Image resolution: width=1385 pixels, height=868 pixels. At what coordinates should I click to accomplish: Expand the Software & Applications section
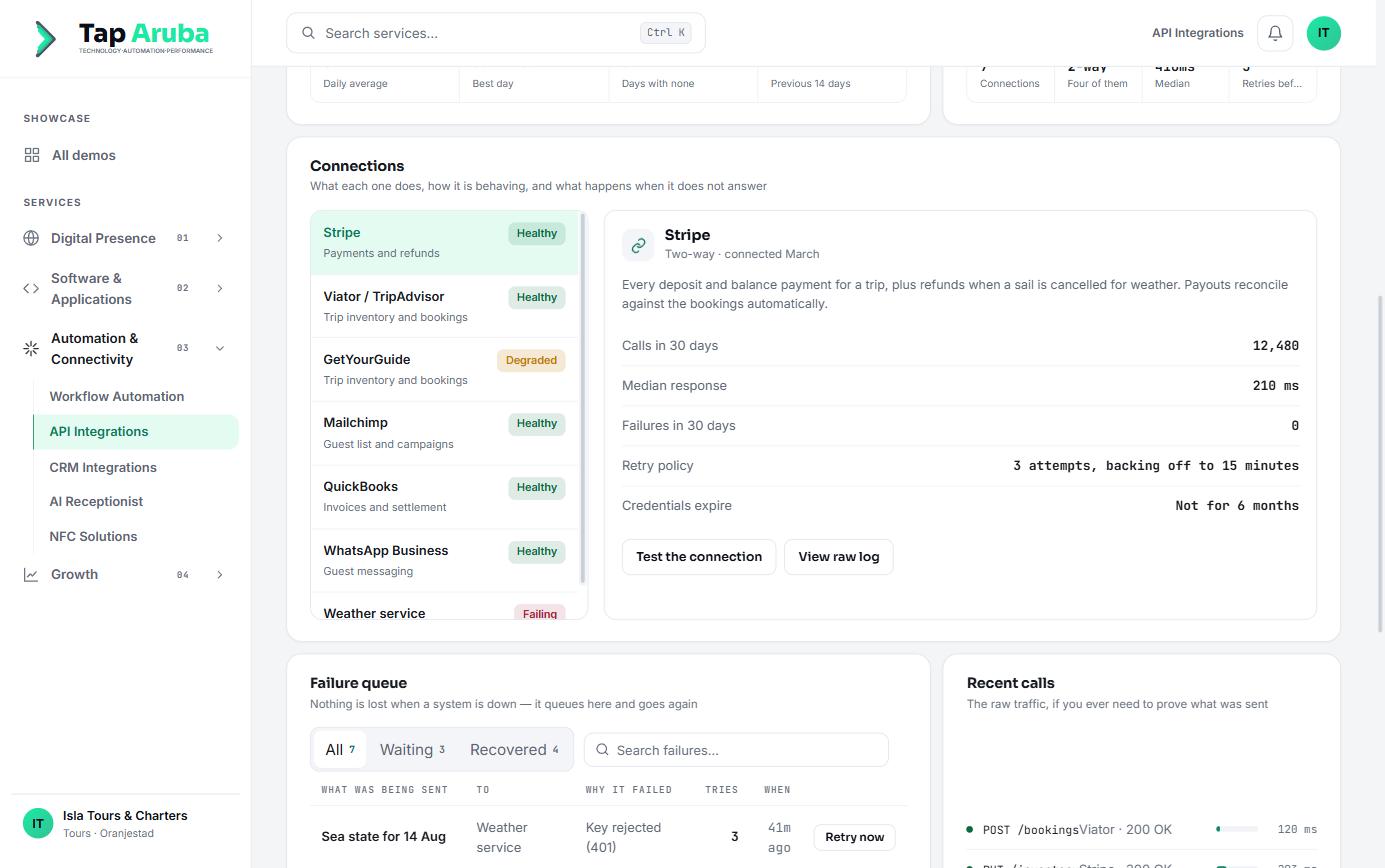(x=220, y=289)
